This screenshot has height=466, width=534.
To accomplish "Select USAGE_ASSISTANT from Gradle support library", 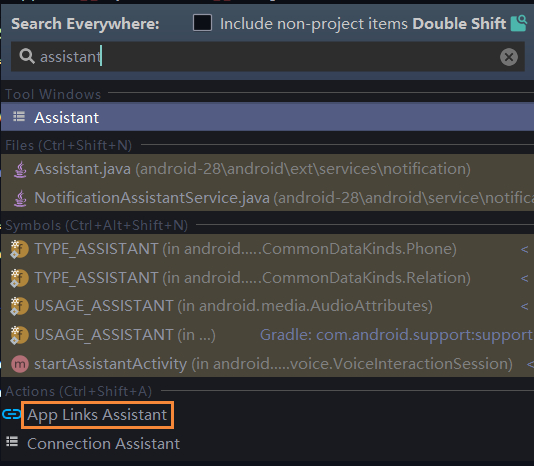I will [x=267, y=335].
